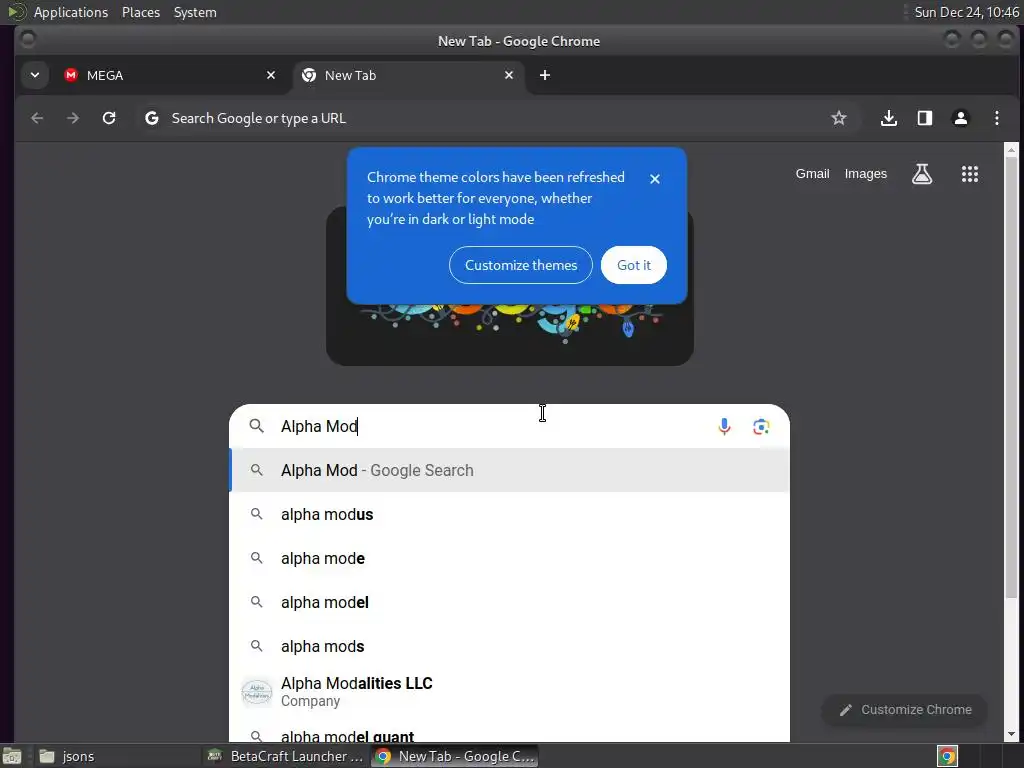The width and height of the screenshot is (1024, 768).
Task: Click the Google G icon in the address bar
Action: 152,118
